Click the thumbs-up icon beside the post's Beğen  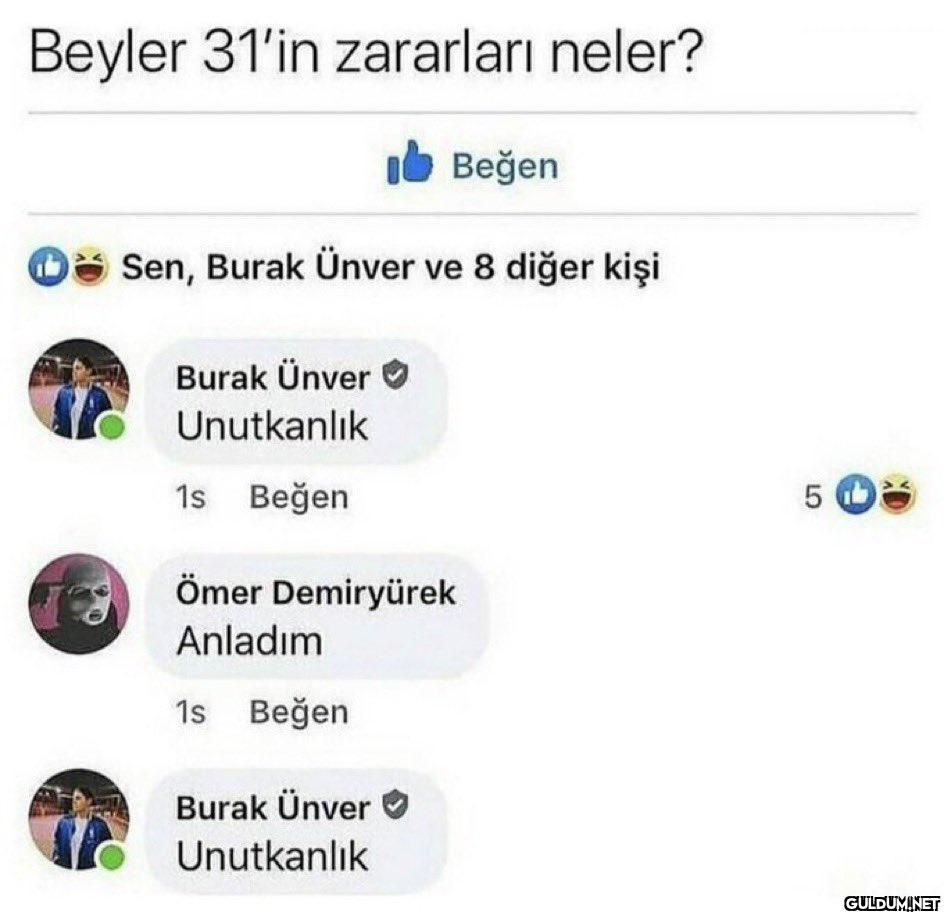410,163
